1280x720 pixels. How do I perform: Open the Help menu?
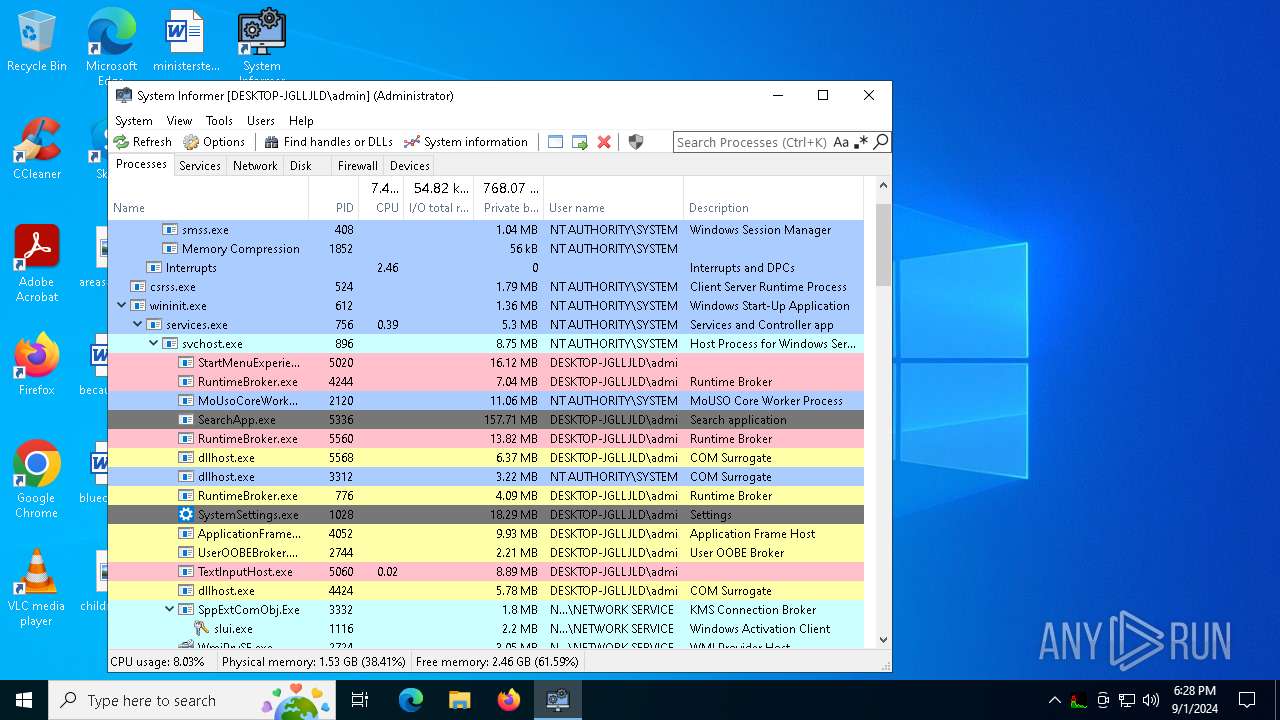click(x=301, y=121)
